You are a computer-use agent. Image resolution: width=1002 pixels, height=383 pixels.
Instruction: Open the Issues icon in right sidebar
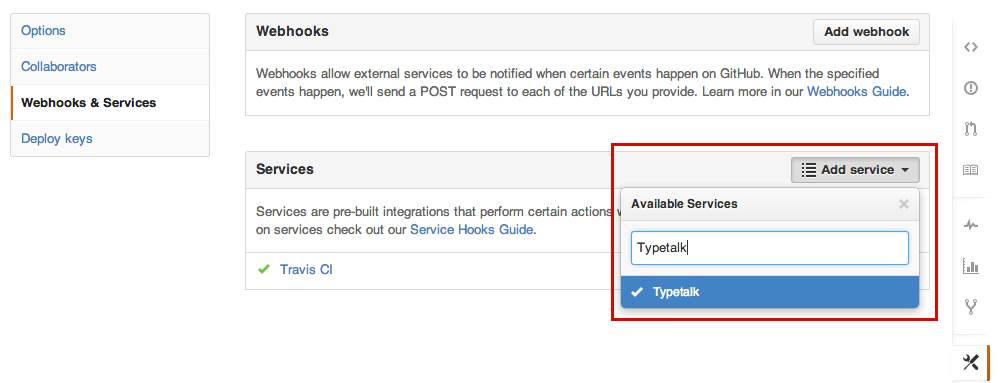[971, 88]
